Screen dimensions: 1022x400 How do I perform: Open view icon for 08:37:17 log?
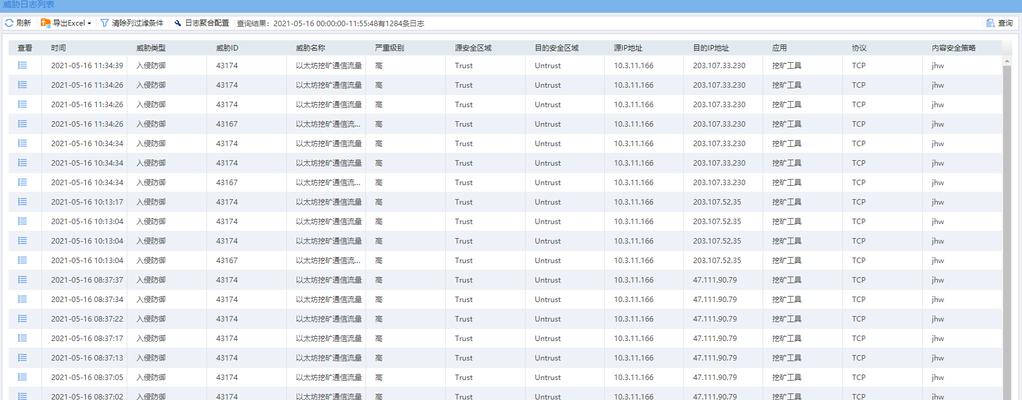[x=22, y=338]
